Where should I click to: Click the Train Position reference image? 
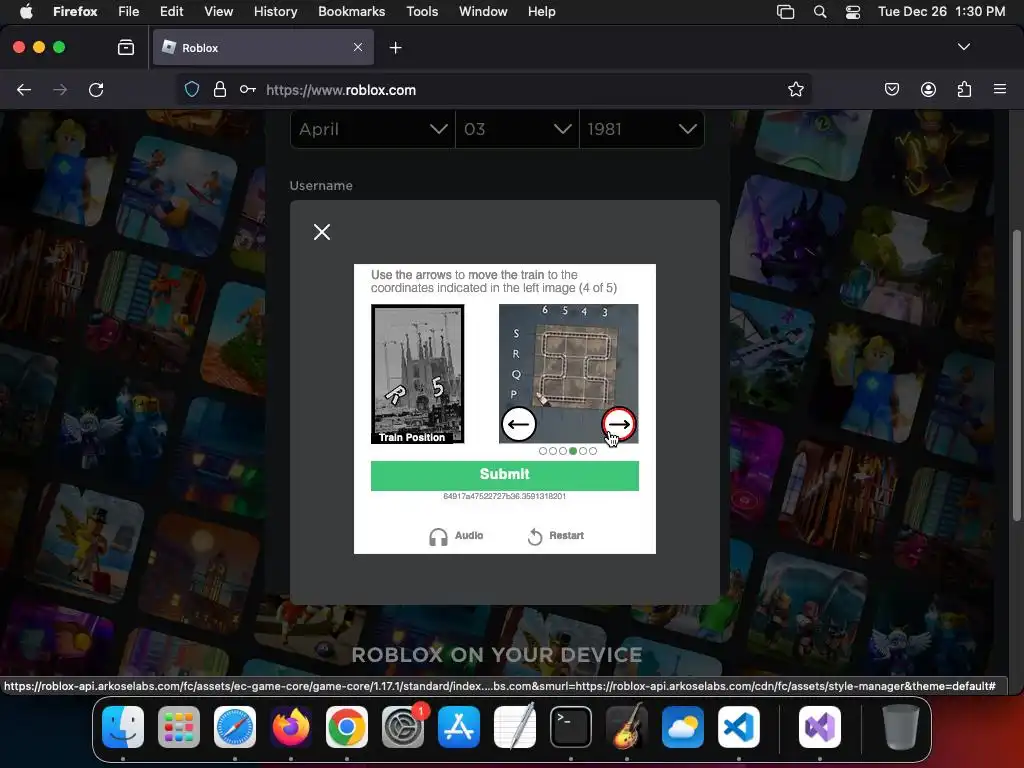pyautogui.click(x=417, y=374)
